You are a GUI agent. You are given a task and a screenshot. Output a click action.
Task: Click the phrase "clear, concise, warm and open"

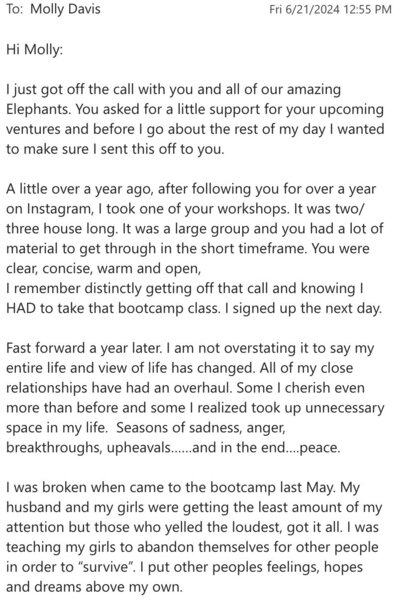point(103,269)
